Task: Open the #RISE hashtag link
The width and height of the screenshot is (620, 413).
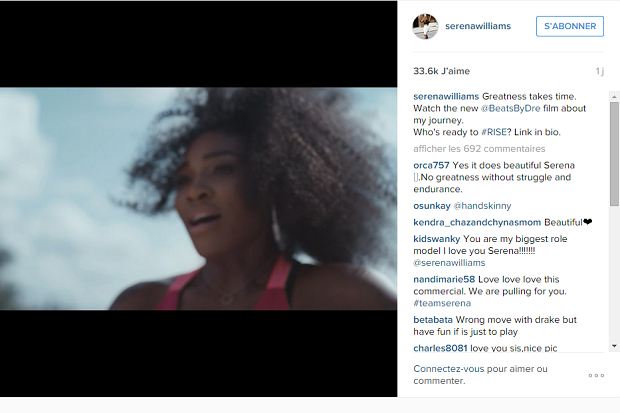Action: (494, 132)
